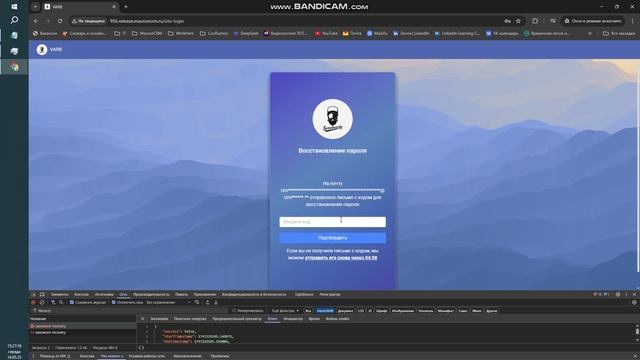The height and width of the screenshot is (360, 640).
Task: Open network search magnifier in DevTools
Action: coord(61,302)
